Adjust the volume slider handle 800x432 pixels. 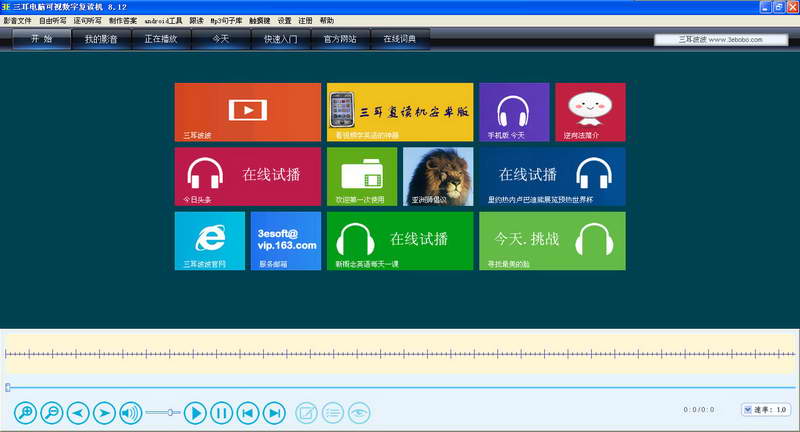(170, 412)
